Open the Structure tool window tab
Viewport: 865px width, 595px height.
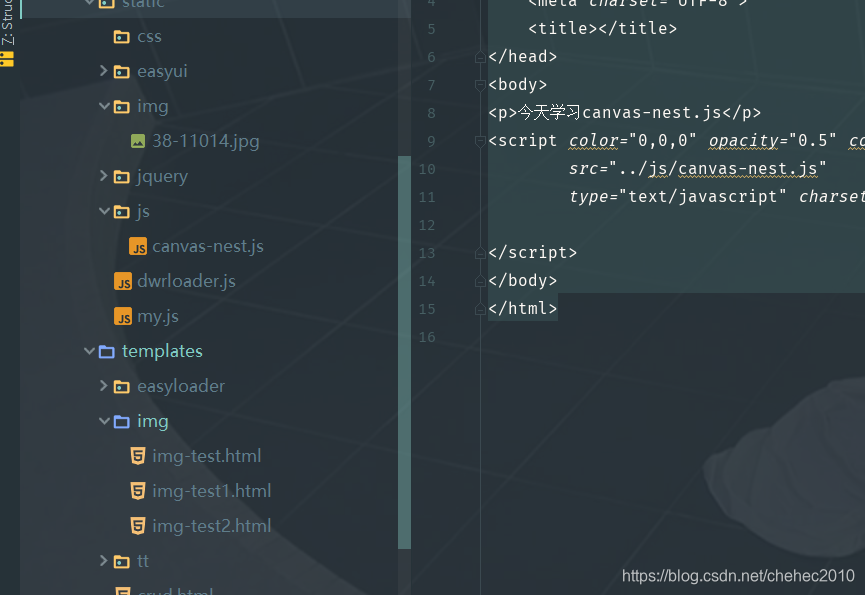[x=7, y=22]
